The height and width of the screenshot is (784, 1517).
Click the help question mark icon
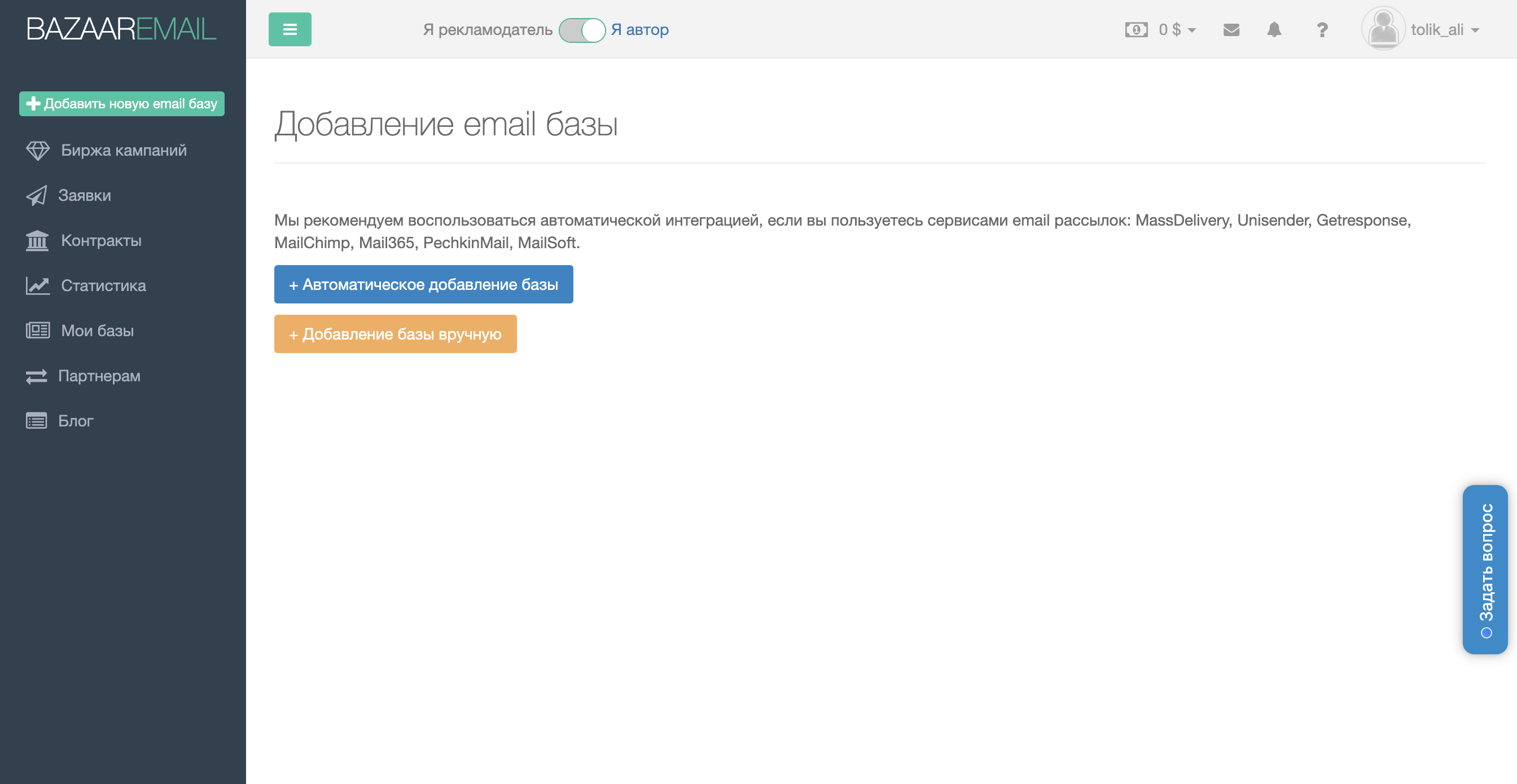(1322, 29)
